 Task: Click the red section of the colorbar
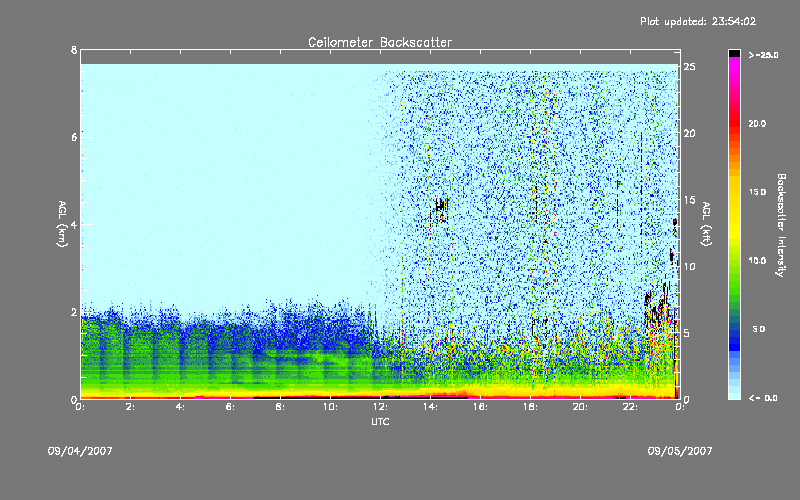(734, 125)
